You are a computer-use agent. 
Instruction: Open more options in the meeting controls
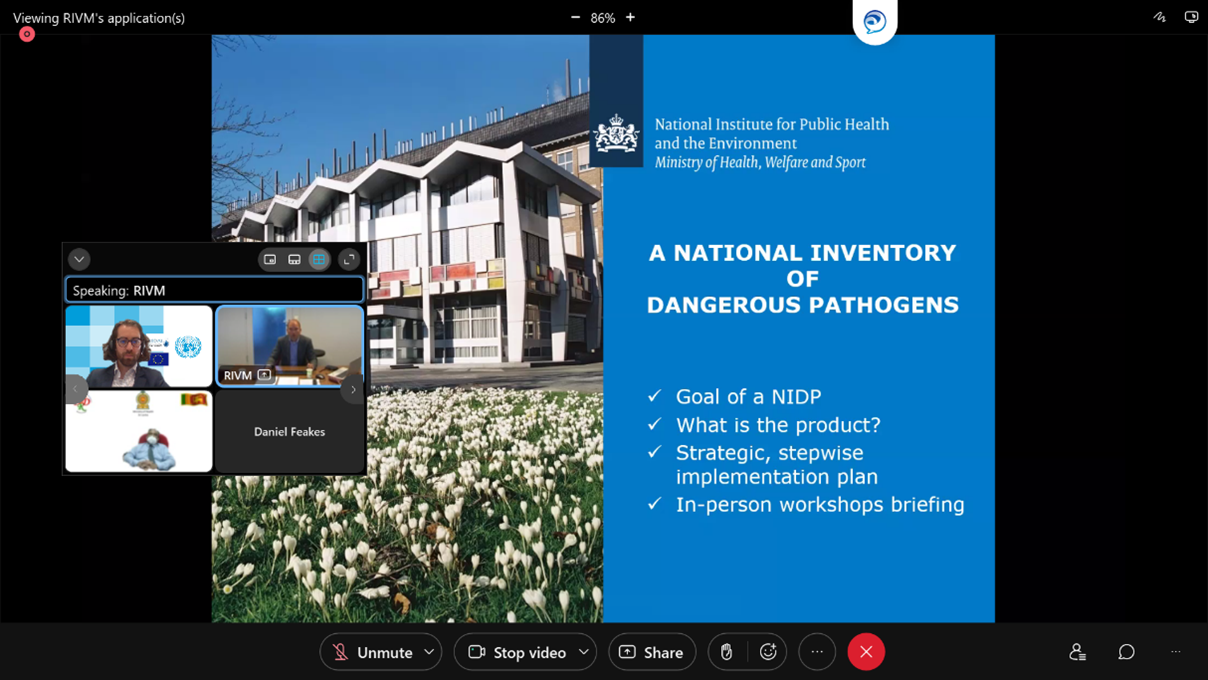817,652
